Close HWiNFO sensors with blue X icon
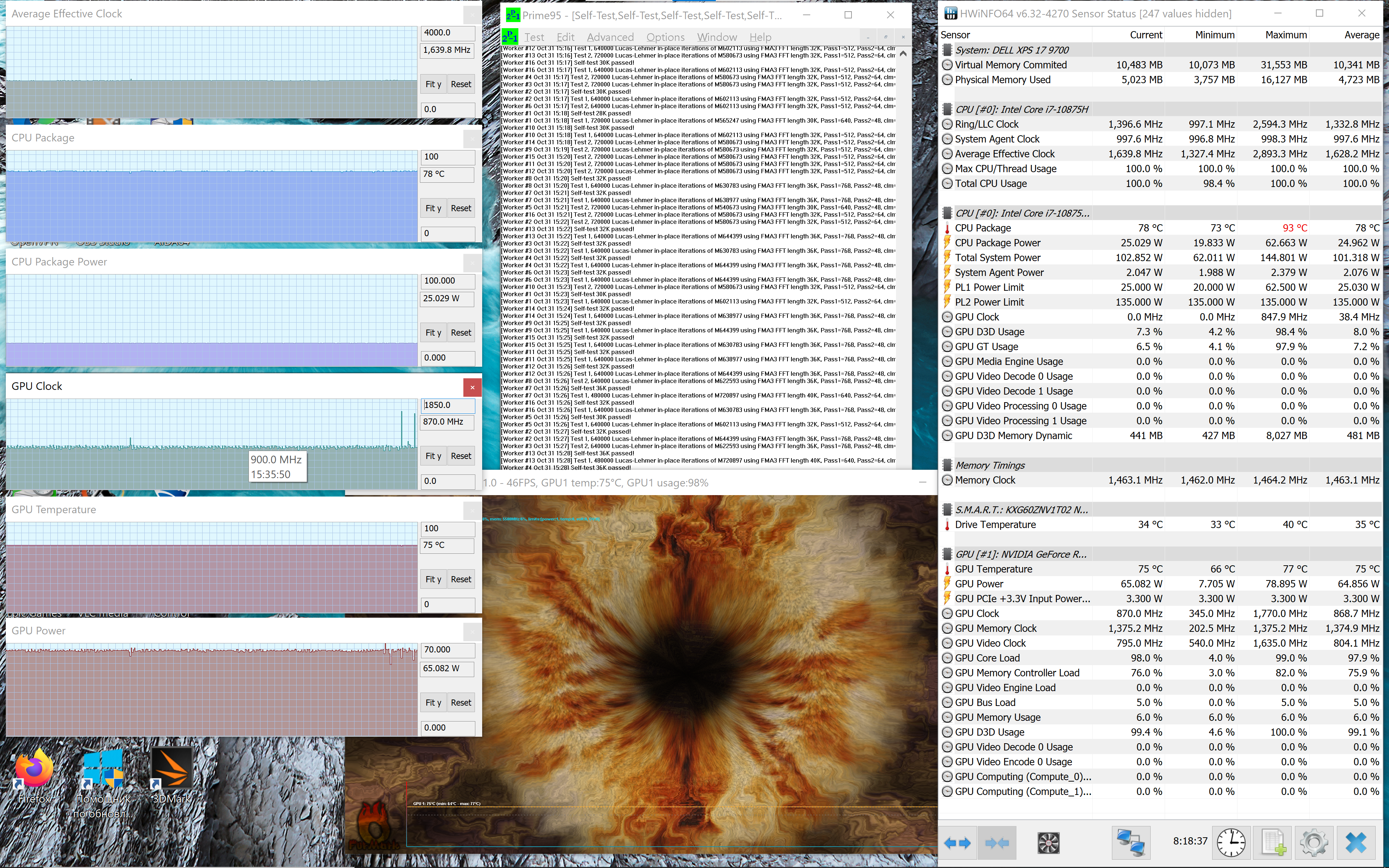1389x868 pixels. [1356, 843]
